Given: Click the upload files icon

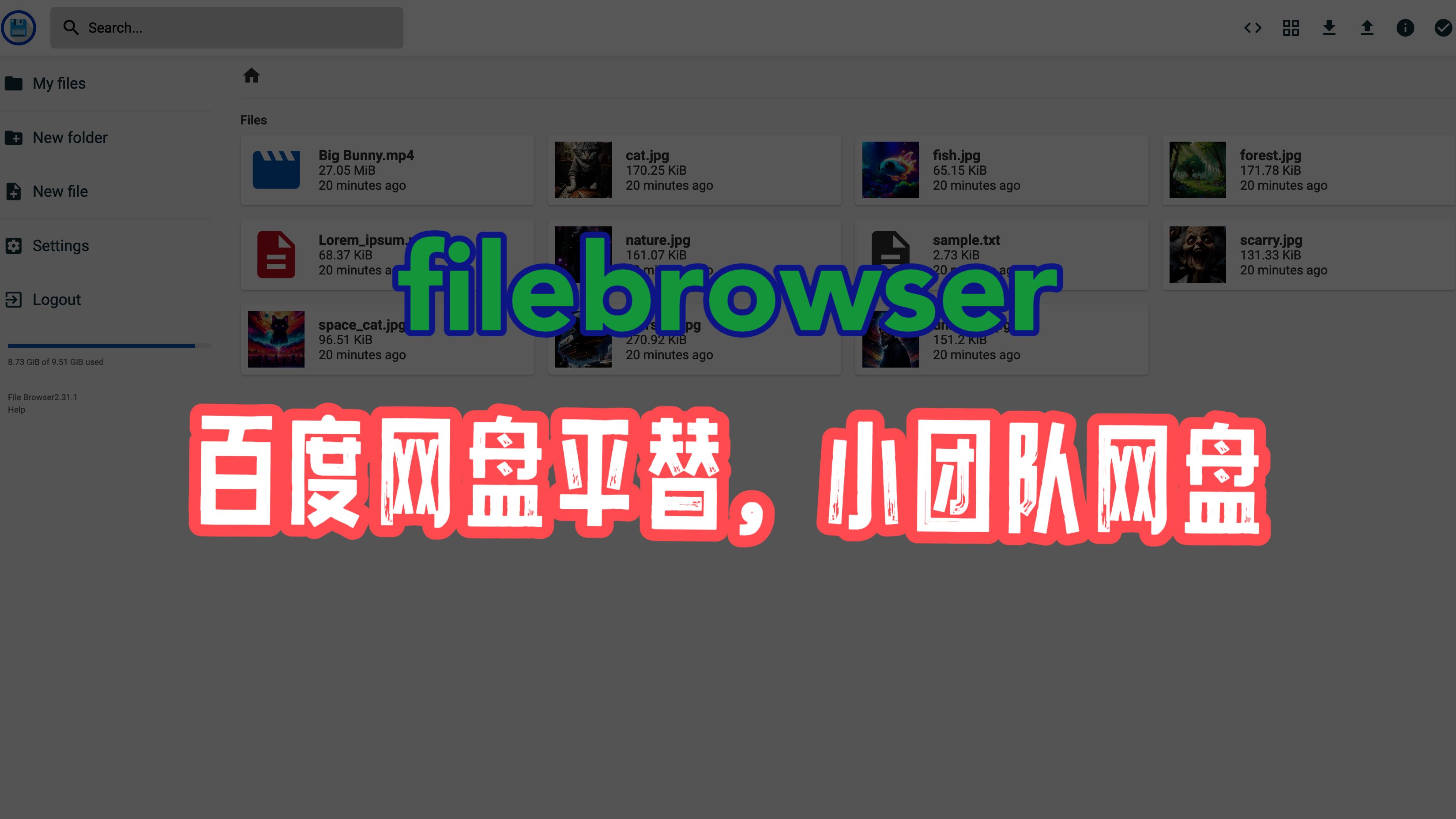Looking at the screenshot, I should [x=1367, y=27].
